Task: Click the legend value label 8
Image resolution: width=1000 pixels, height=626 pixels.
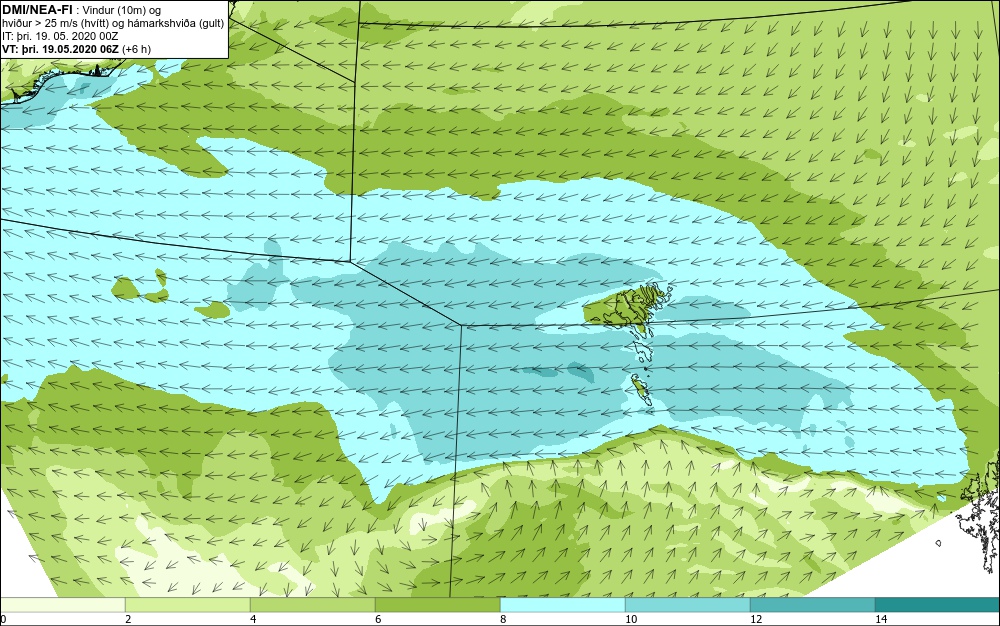Action: (x=503, y=619)
